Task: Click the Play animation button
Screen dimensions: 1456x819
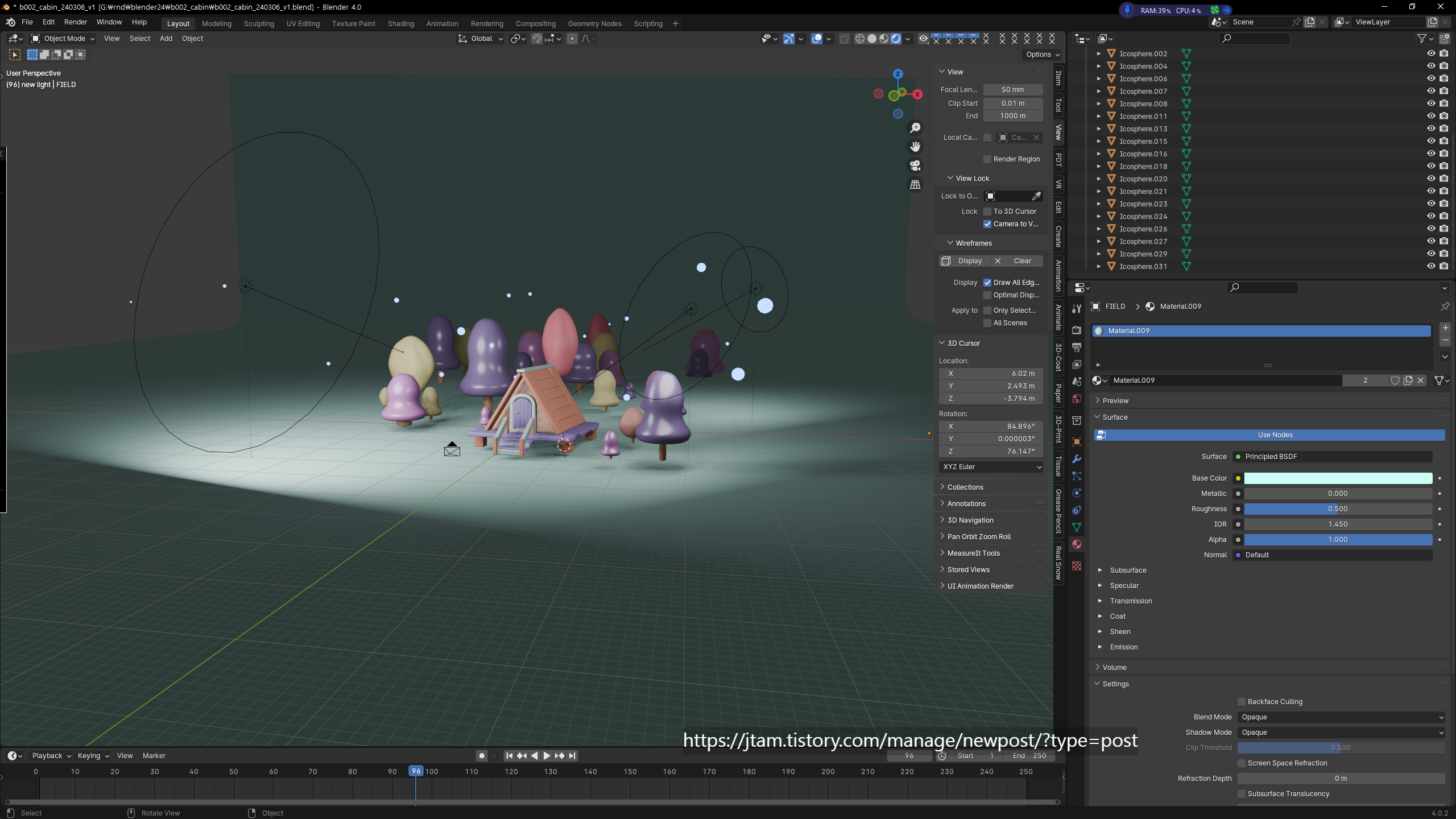Action: pos(547,756)
